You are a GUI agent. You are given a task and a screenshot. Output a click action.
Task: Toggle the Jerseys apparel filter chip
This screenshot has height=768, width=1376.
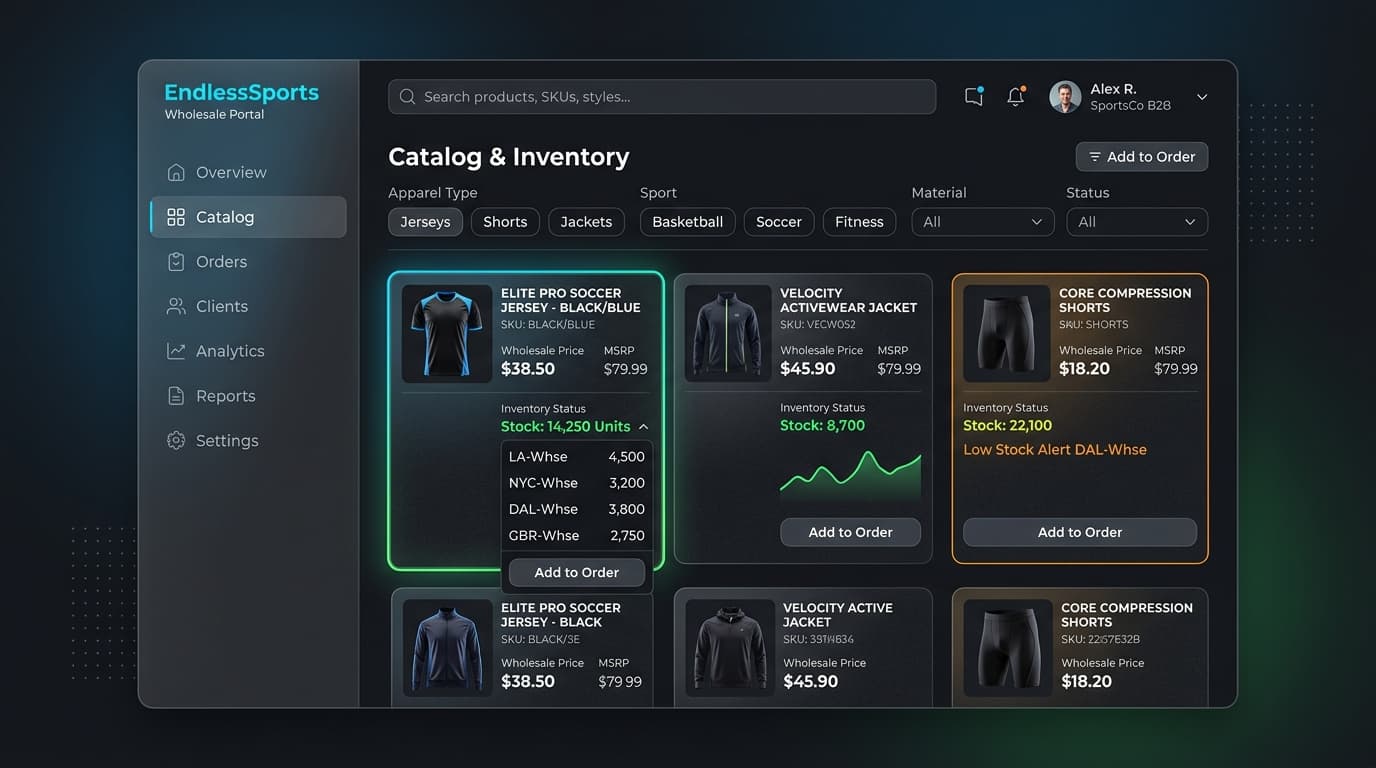click(425, 222)
